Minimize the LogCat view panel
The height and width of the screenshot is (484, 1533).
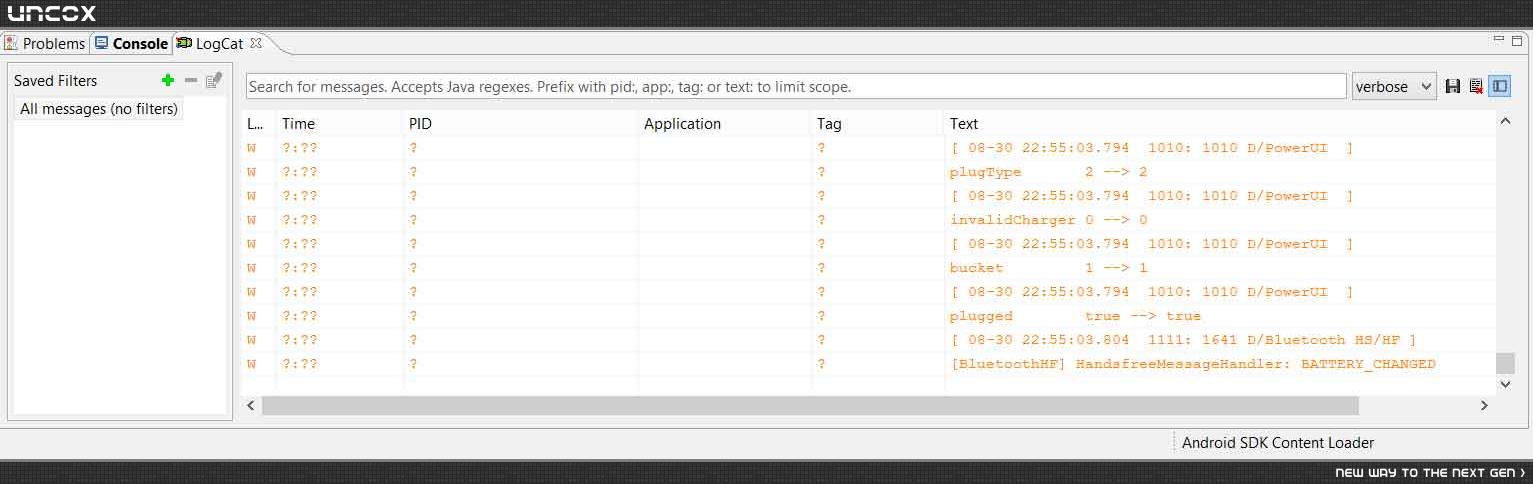coord(1498,39)
